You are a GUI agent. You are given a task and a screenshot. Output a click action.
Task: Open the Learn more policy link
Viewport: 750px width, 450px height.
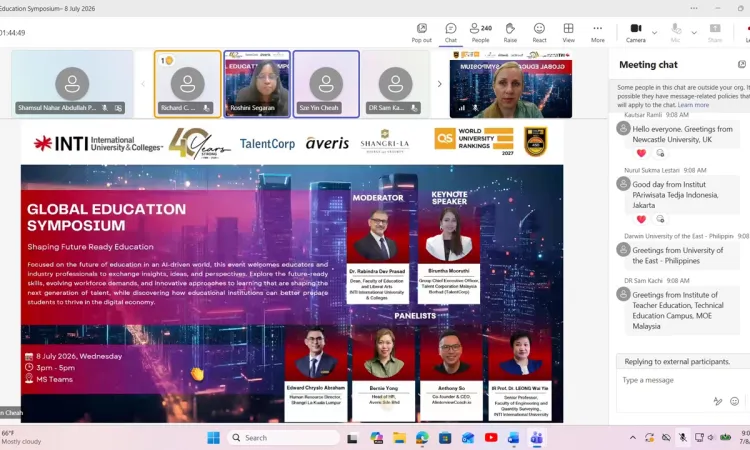coord(693,105)
